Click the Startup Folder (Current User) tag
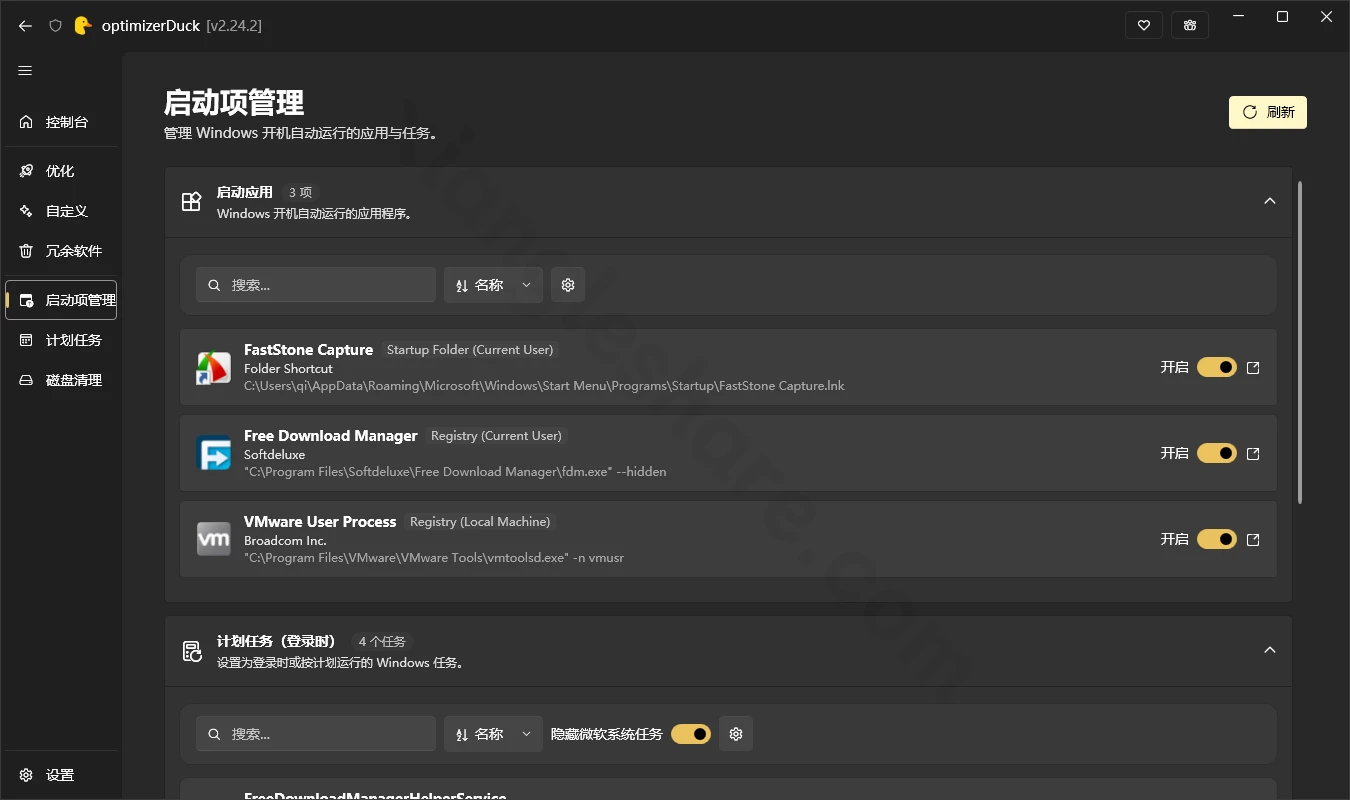The height and width of the screenshot is (800, 1350). (470, 350)
